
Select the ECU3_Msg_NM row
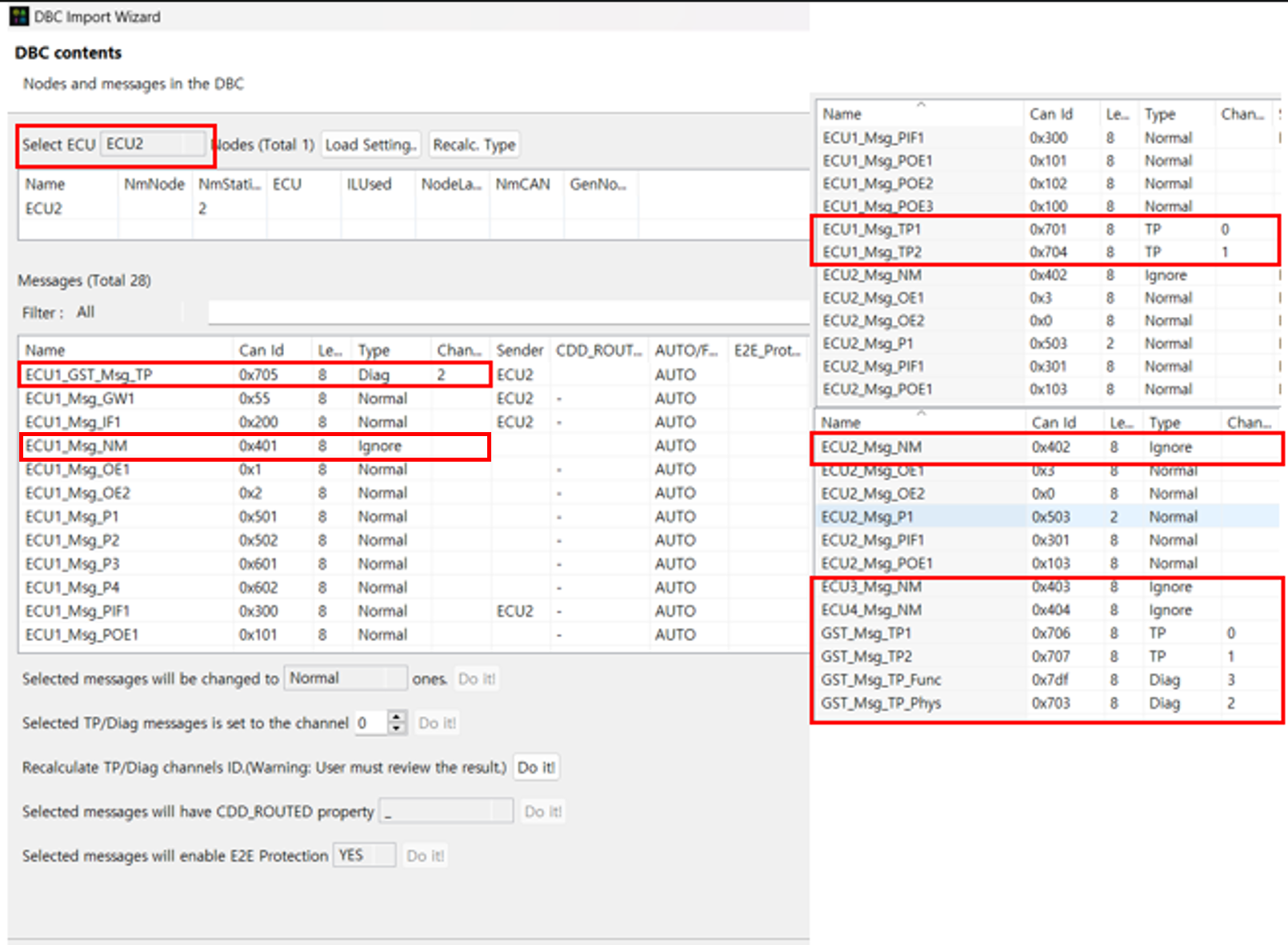coord(1048,587)
